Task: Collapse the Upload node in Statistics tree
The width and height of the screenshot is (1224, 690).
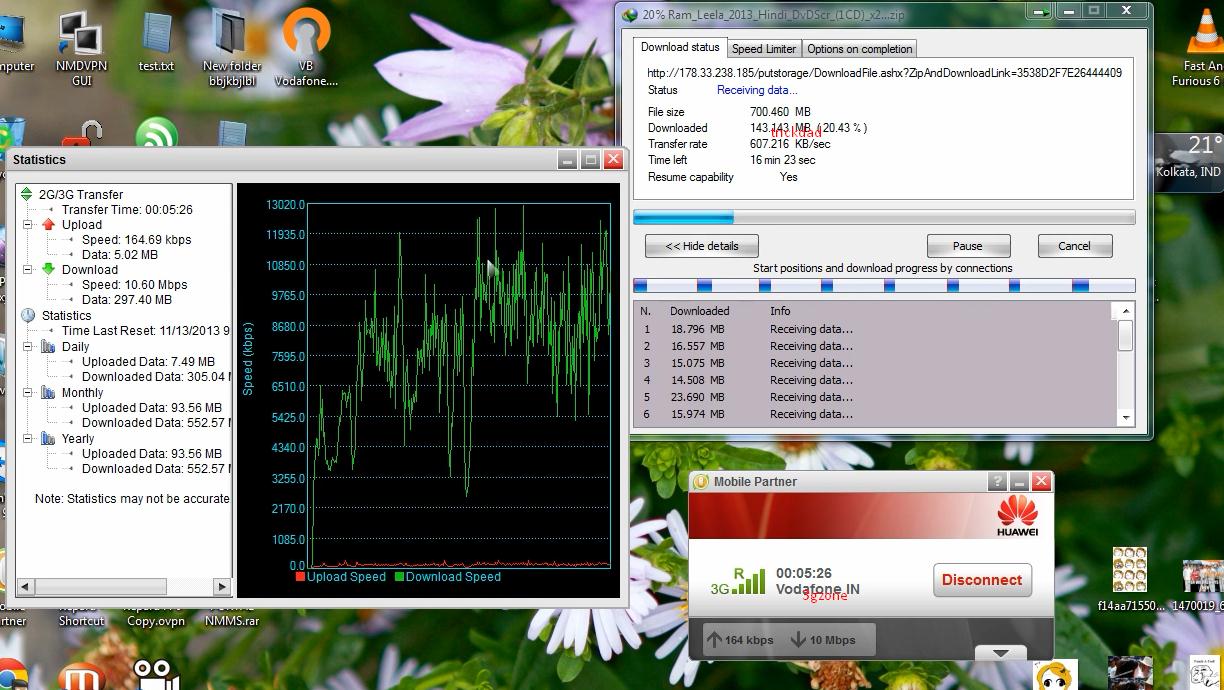Action: (x=28, y=225)
